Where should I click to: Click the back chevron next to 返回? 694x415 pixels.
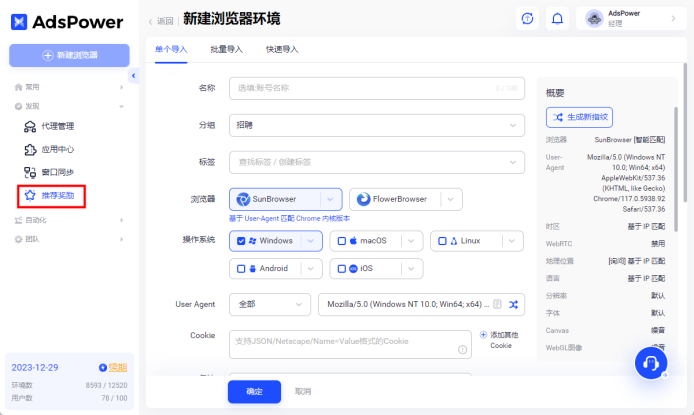point(150,21)
